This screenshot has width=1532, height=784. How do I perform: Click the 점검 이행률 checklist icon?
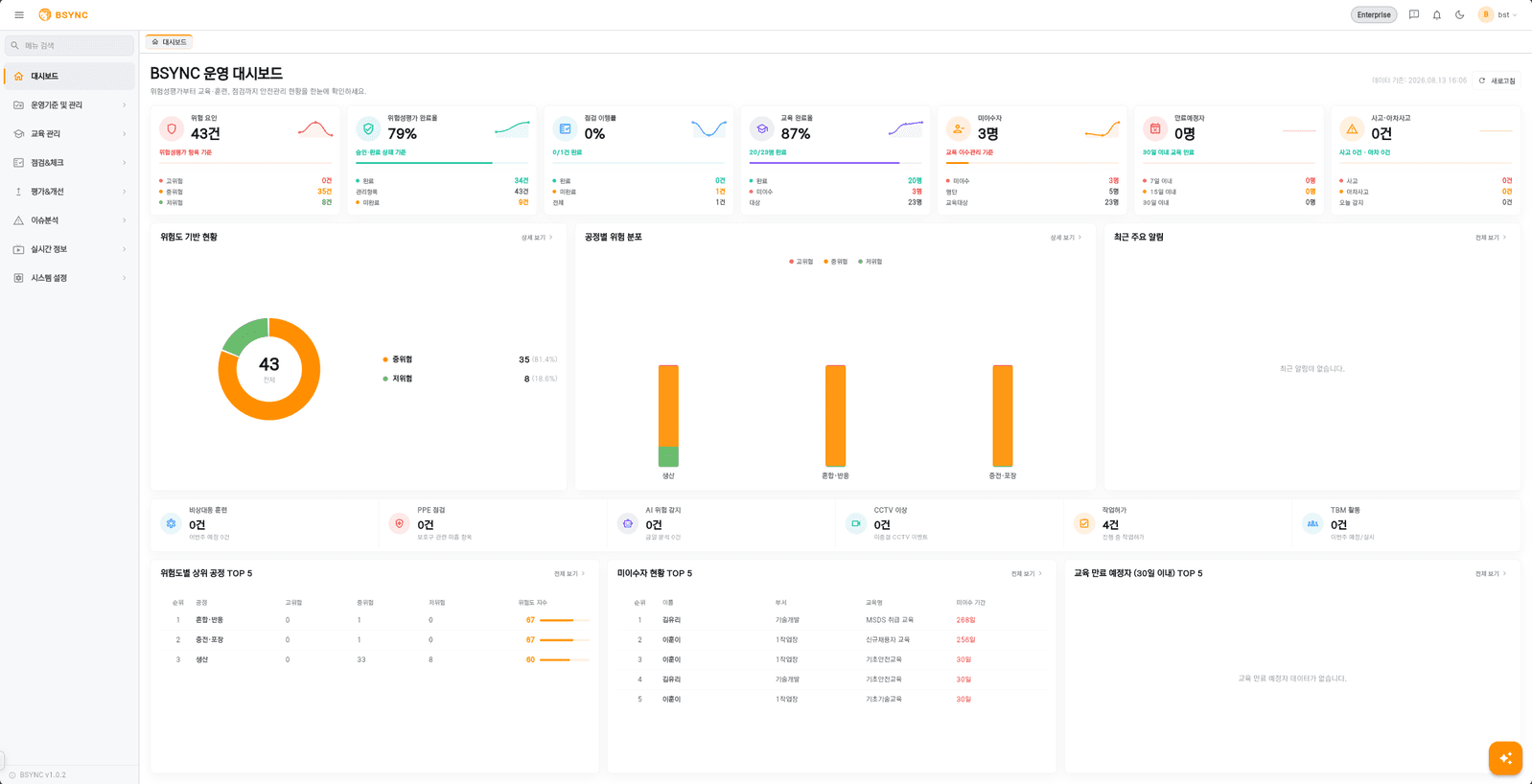(565, 128)
